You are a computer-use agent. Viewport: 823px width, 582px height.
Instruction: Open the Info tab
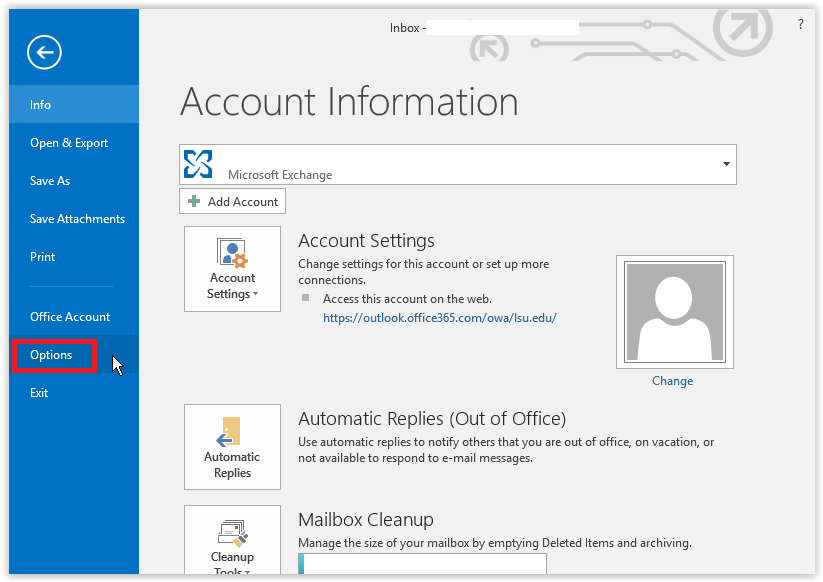(x=73, y=104)
